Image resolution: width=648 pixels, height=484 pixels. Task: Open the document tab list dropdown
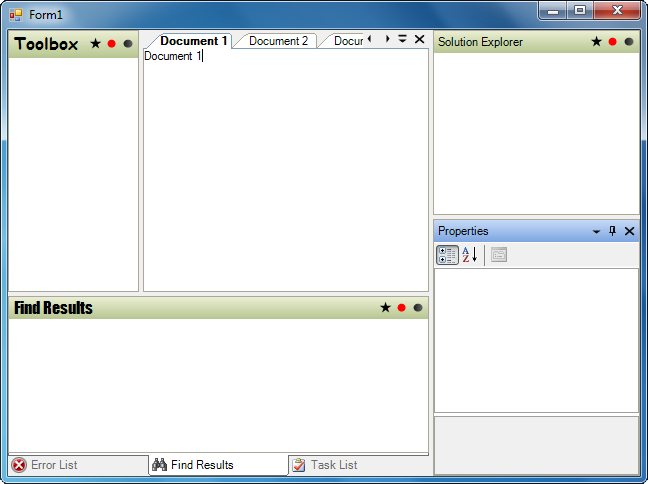pyautogui.click(x=403, y=40)
